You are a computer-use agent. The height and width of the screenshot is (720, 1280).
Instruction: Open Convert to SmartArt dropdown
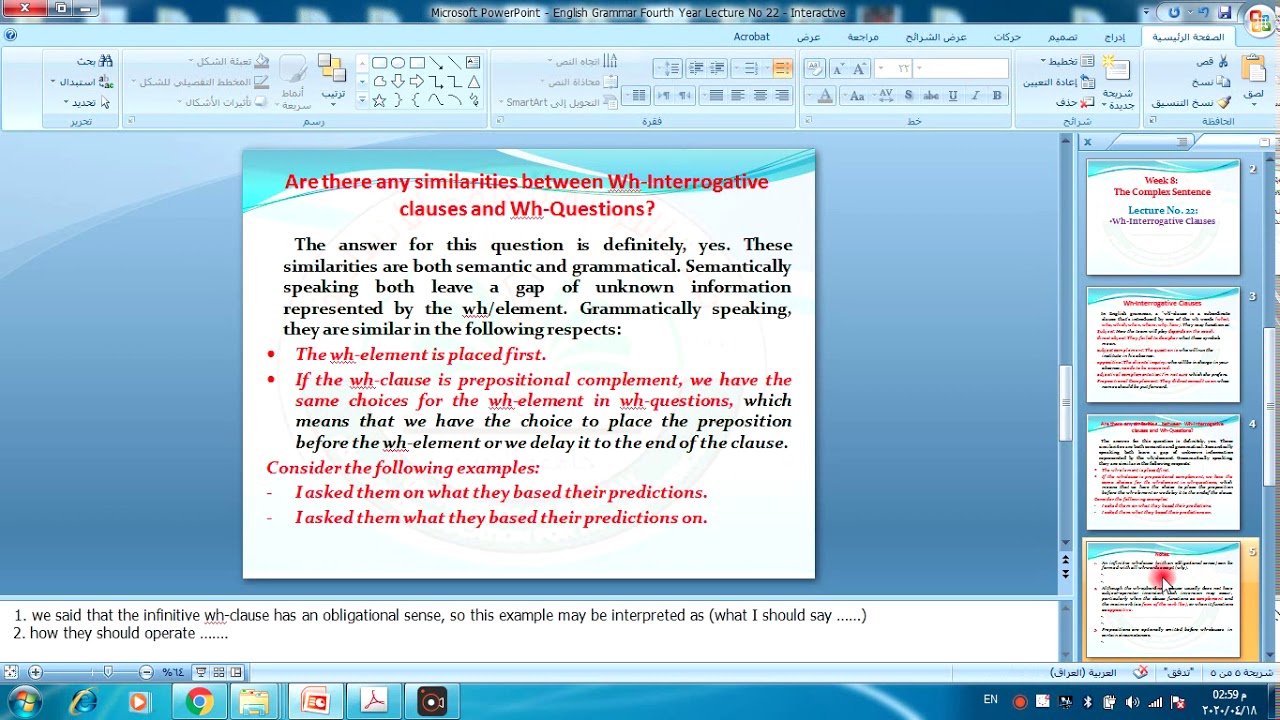[558, 102]
